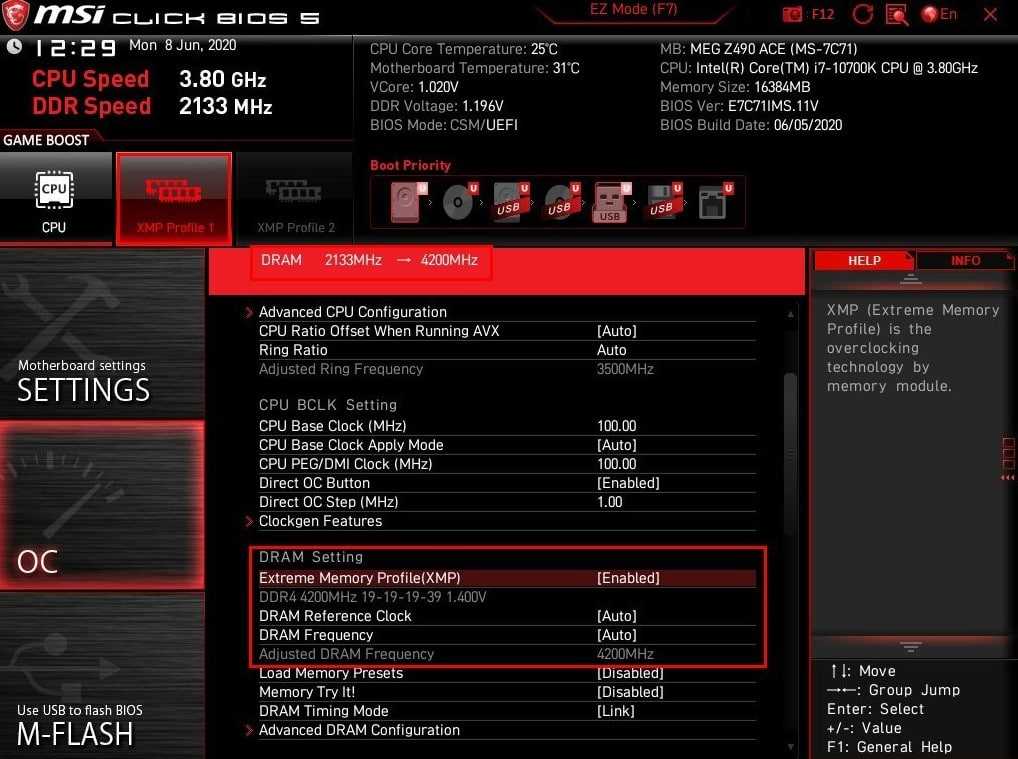Click the CPU Core Temperature 25°C text

click(x=464, y=49)
